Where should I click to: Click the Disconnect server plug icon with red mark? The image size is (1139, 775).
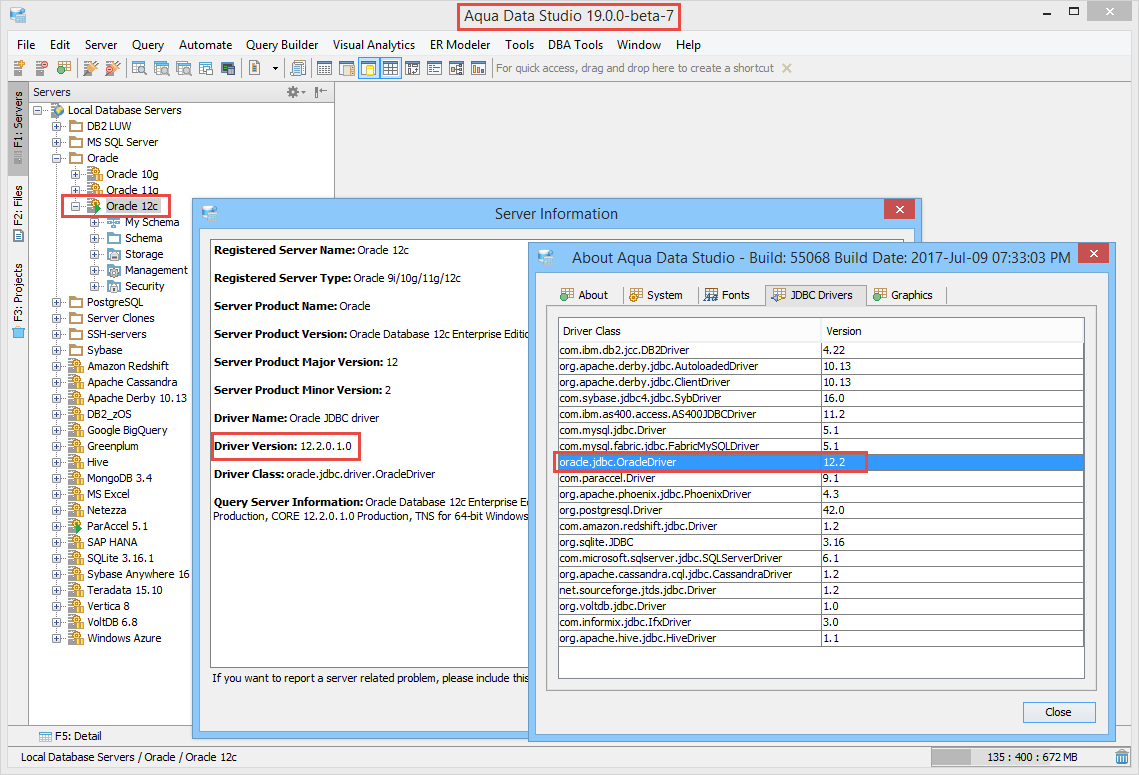(113, 68)
